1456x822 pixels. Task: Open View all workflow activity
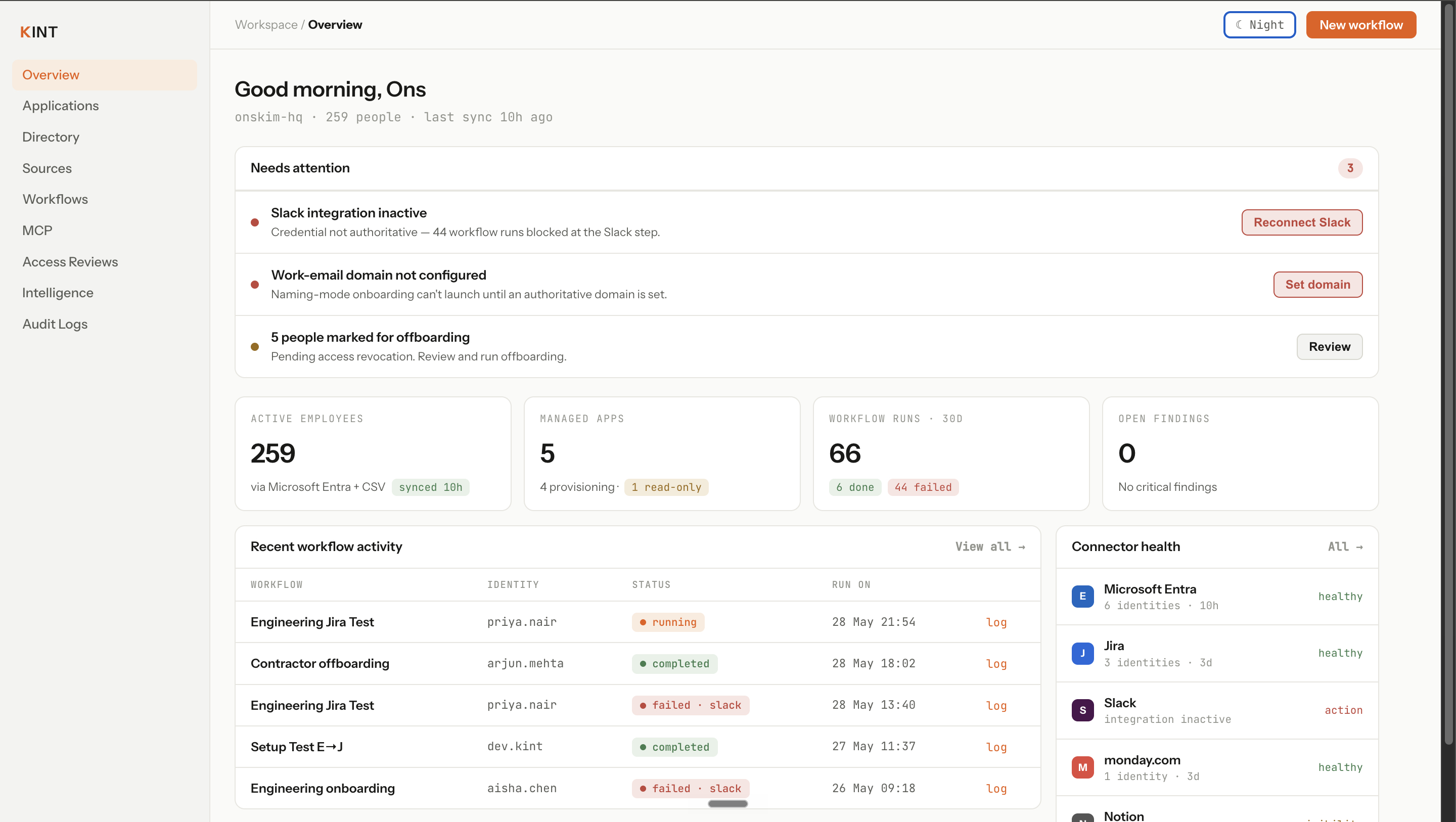990,546
